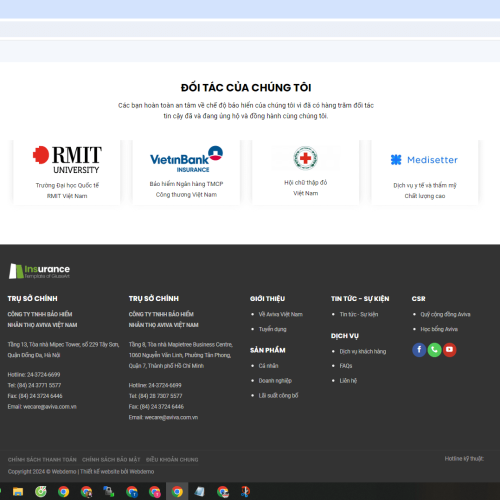Screen dimensions: 500x500
Task: Click the VietinBank Insurance logo
Action: pos(186,159)
